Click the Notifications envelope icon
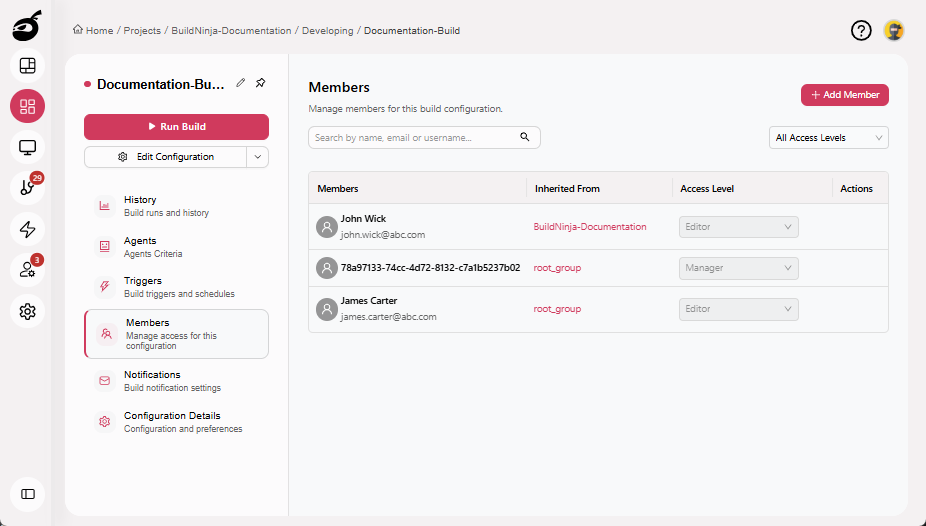 (x=105, y=381)
